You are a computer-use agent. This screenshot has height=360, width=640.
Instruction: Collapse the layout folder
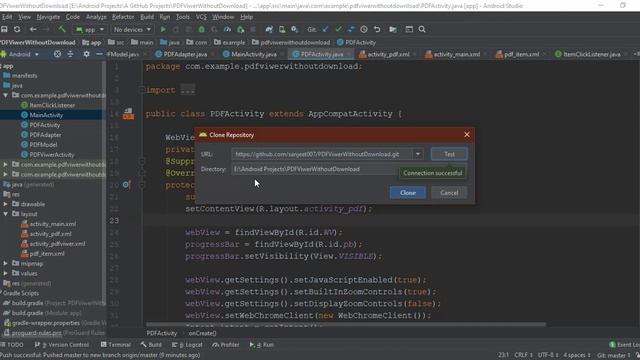point(5,214)
